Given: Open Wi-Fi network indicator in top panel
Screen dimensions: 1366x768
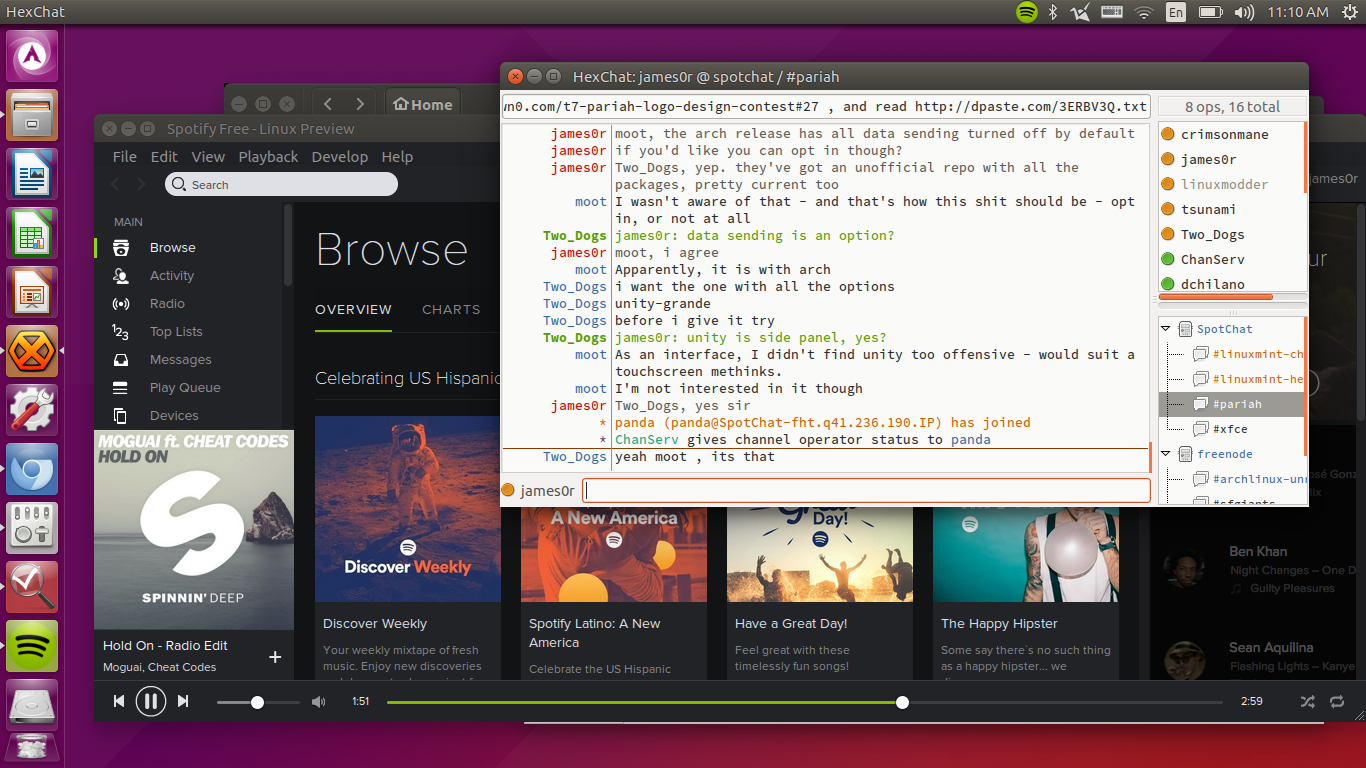Looking at the screenshot, I should [x=1144, y=12].
